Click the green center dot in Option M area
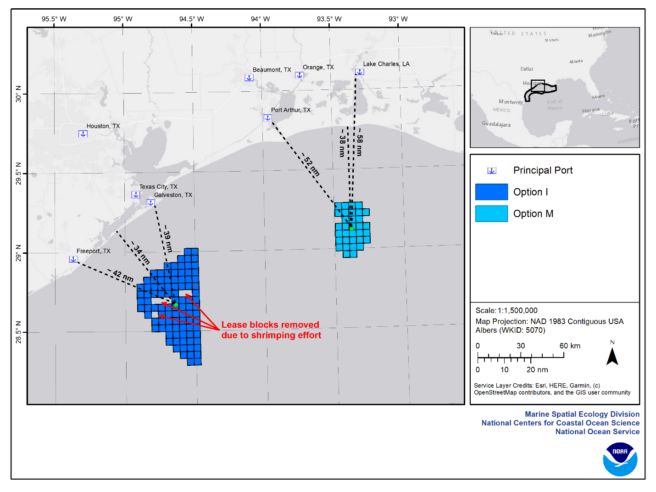 351,226
